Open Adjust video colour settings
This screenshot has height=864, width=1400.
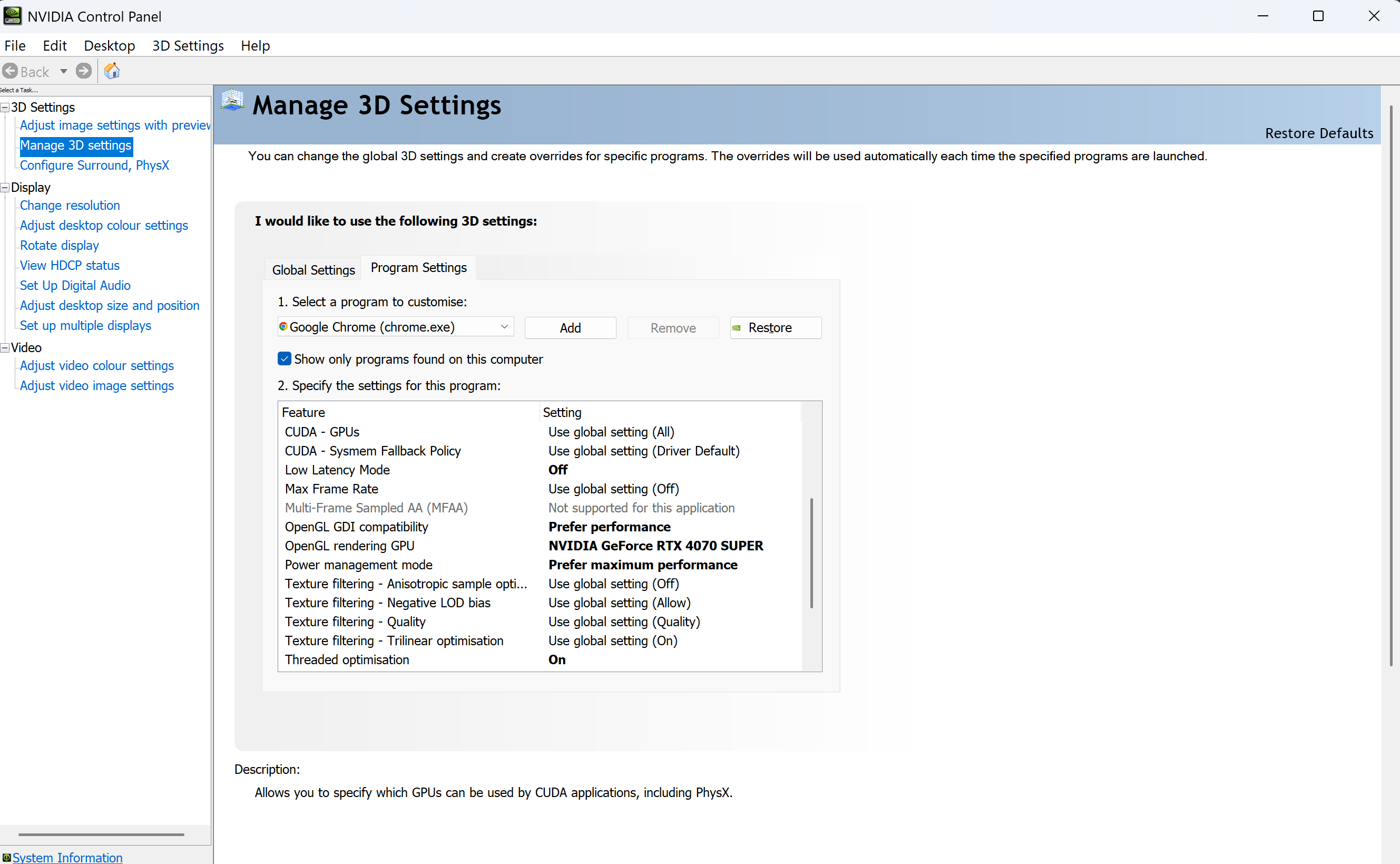[x=97, y=365]
